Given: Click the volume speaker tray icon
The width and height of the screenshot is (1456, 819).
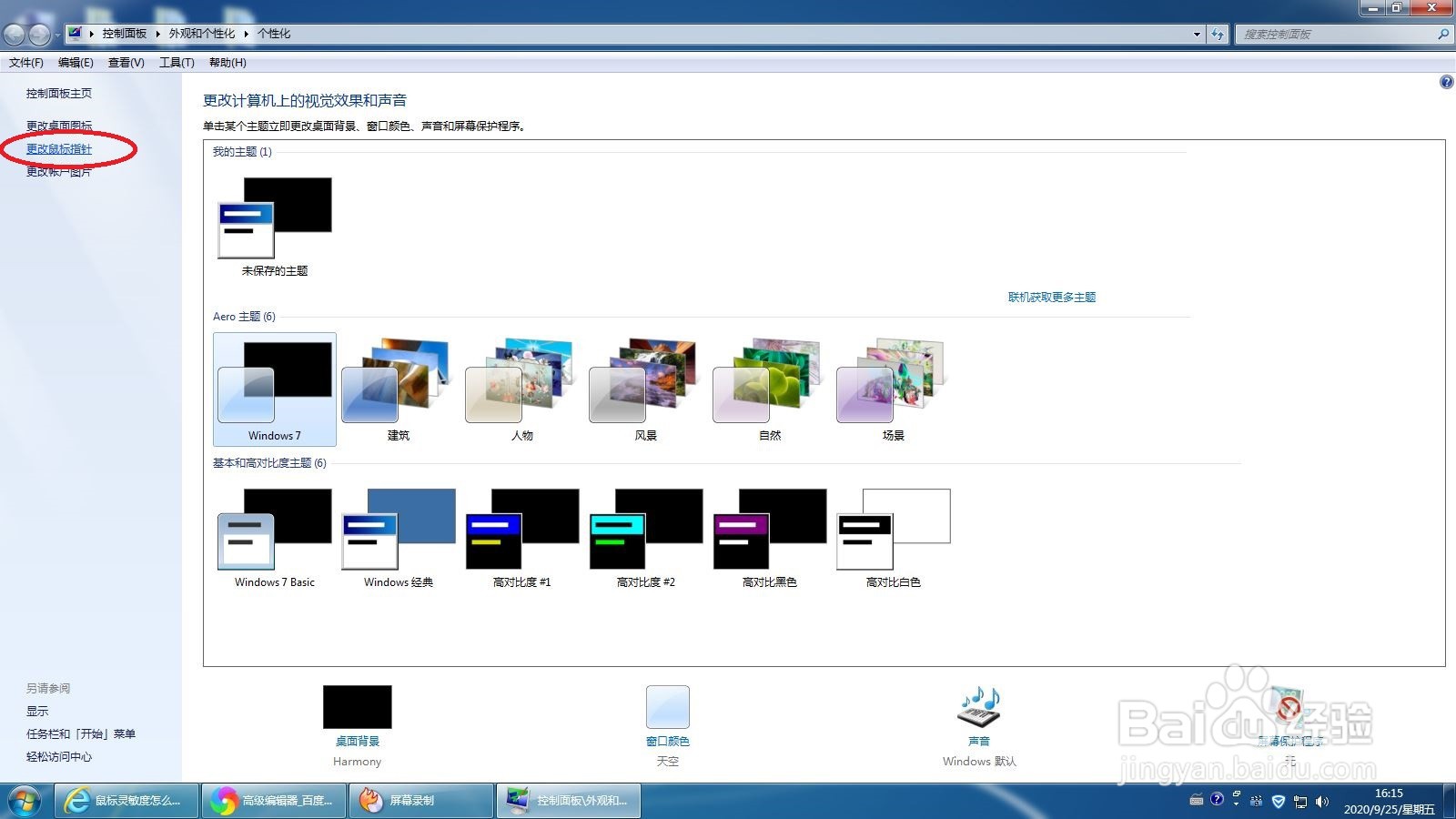Looking at the screenshot, I should (1322, 802).
